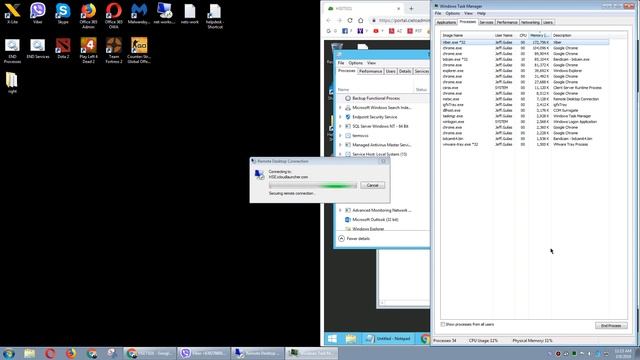
Task: Select the csrss.exe process row
Action: point(525,88)
